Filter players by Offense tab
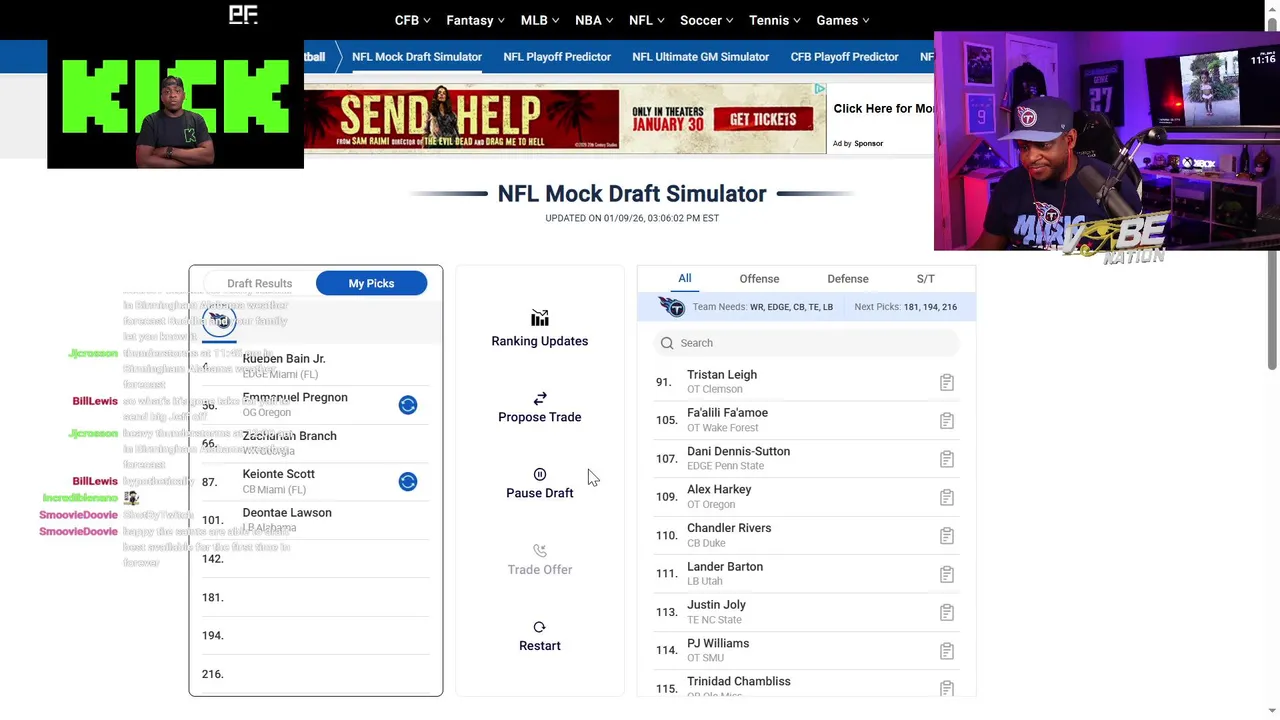The image size is (1280, 720). [759, 279]
